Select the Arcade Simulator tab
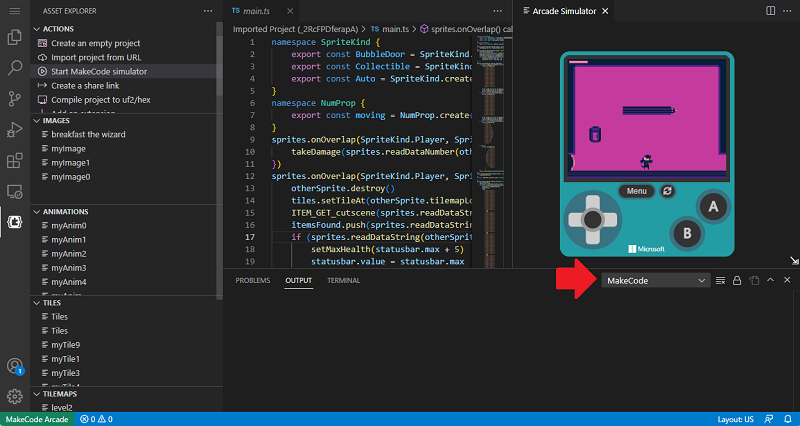 [x=564, y=11]
